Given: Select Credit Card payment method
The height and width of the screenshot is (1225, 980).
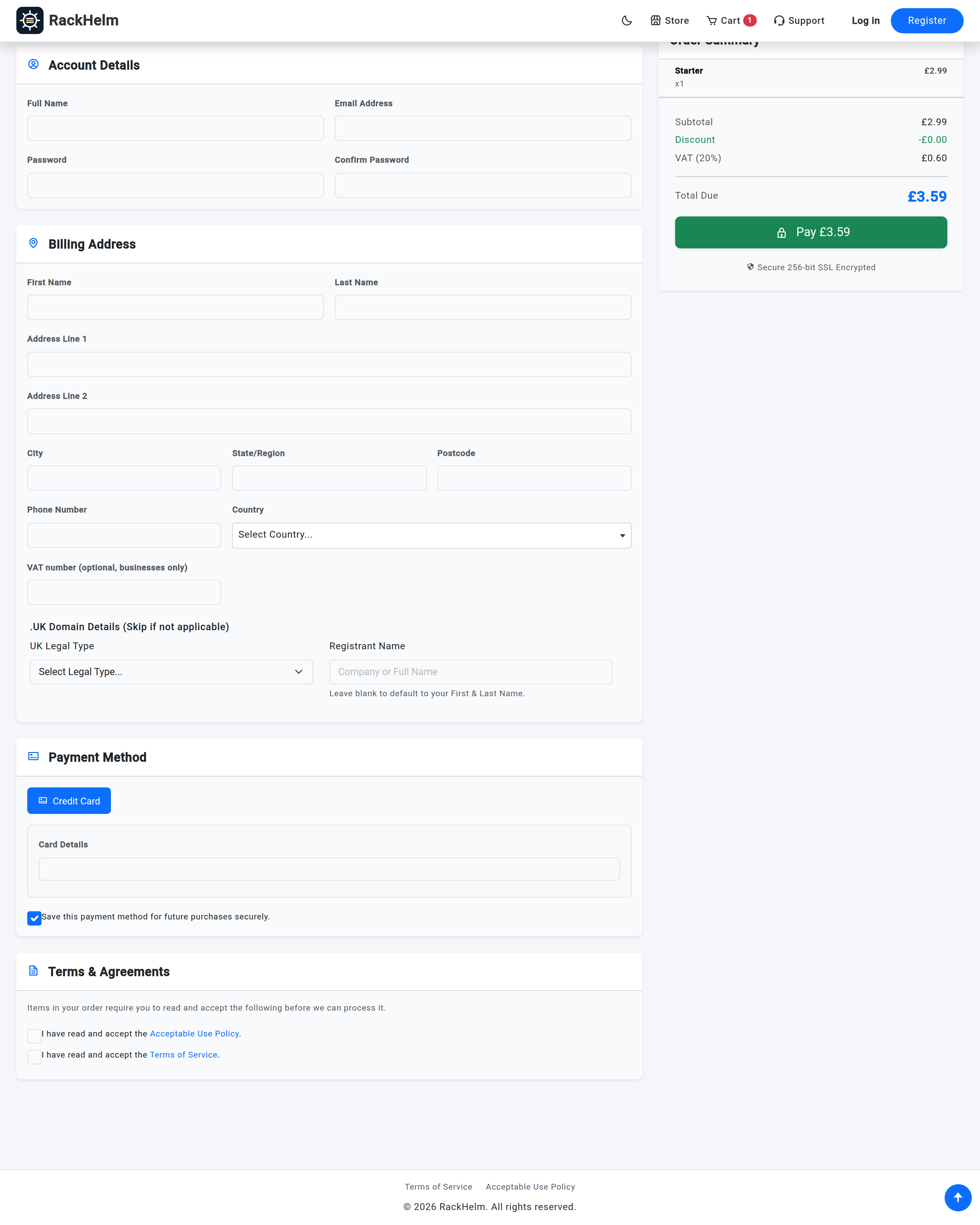Looking at the screenshot, I should click(x=69, y=801).
